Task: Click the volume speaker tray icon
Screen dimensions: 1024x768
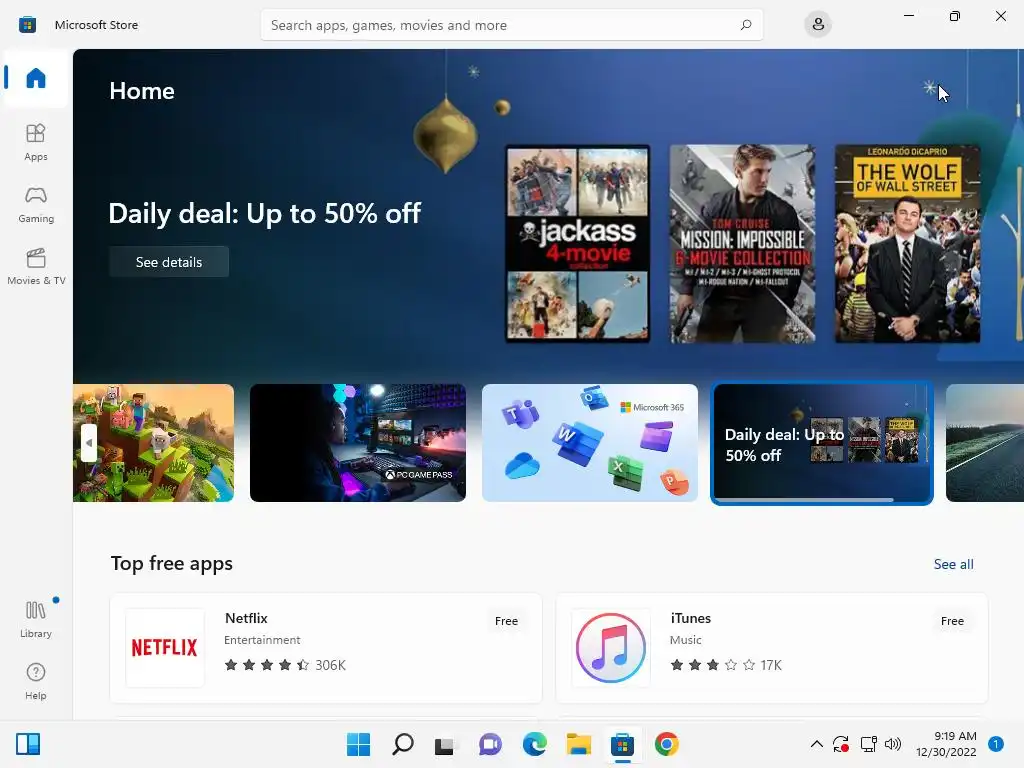Action: [893, 744]
